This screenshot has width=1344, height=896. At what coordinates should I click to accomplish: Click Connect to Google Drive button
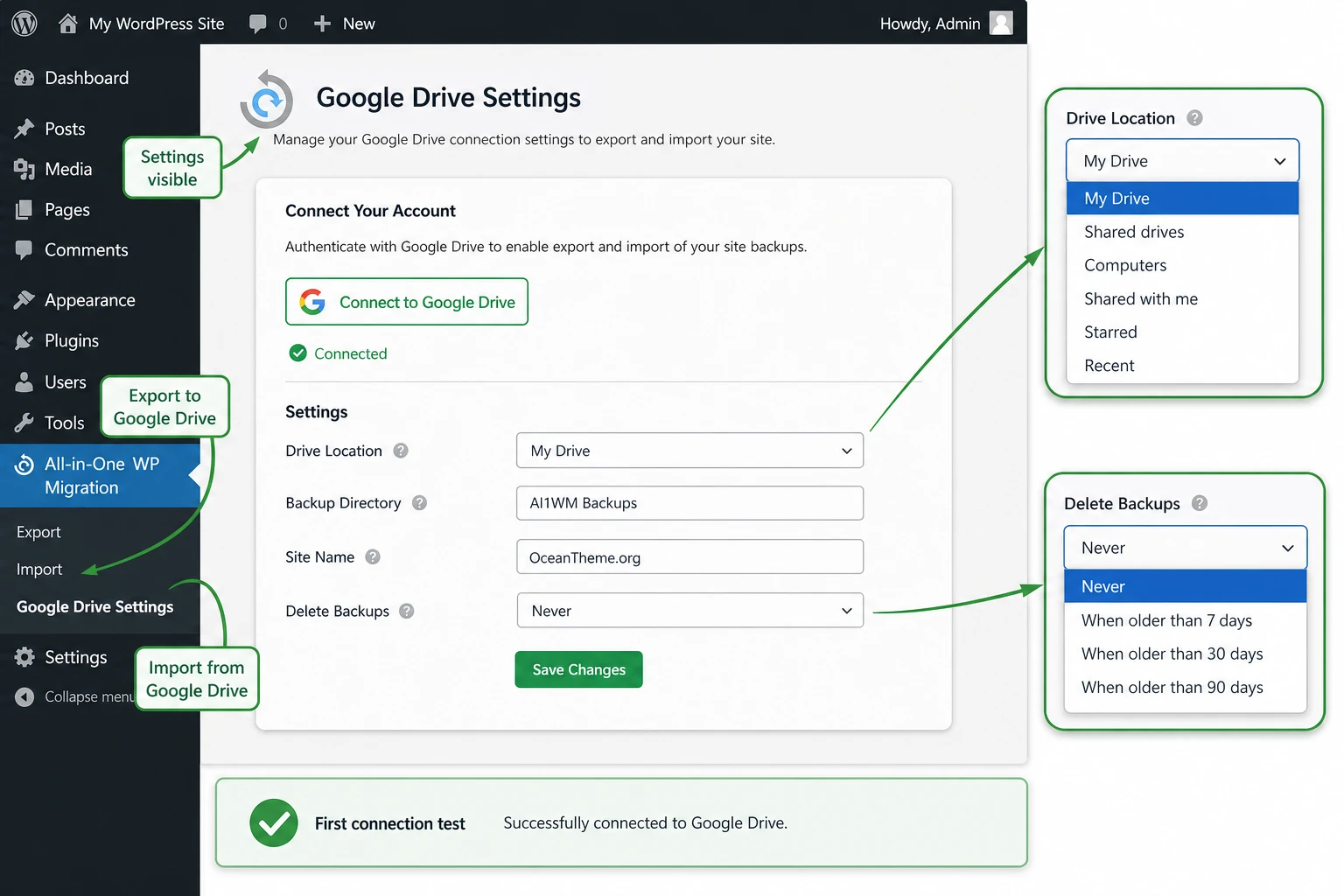tap(407, 302)
